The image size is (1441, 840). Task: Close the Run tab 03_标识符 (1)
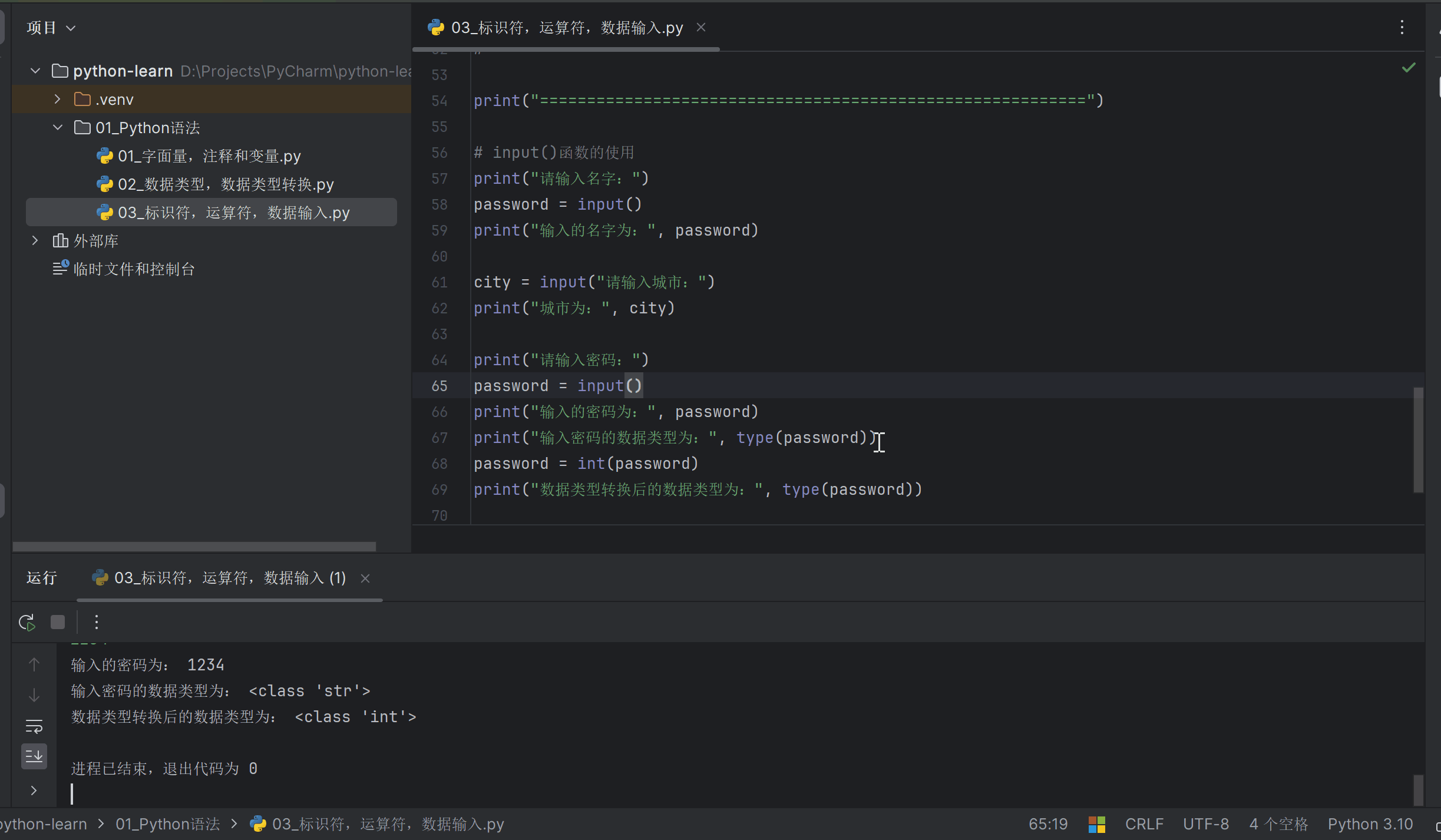(x=365, y=578)
